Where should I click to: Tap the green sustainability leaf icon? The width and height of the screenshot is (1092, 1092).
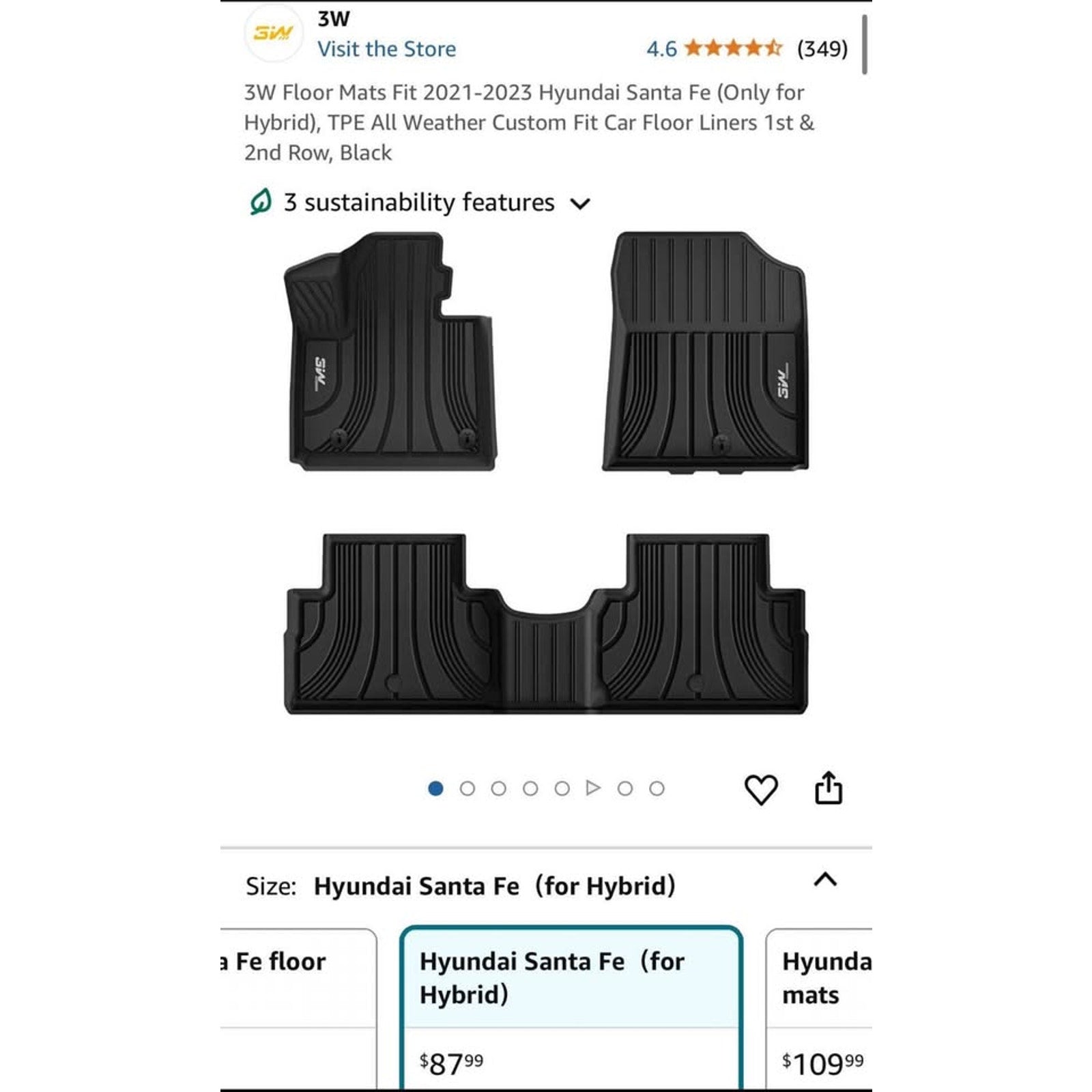click(261, 203)
